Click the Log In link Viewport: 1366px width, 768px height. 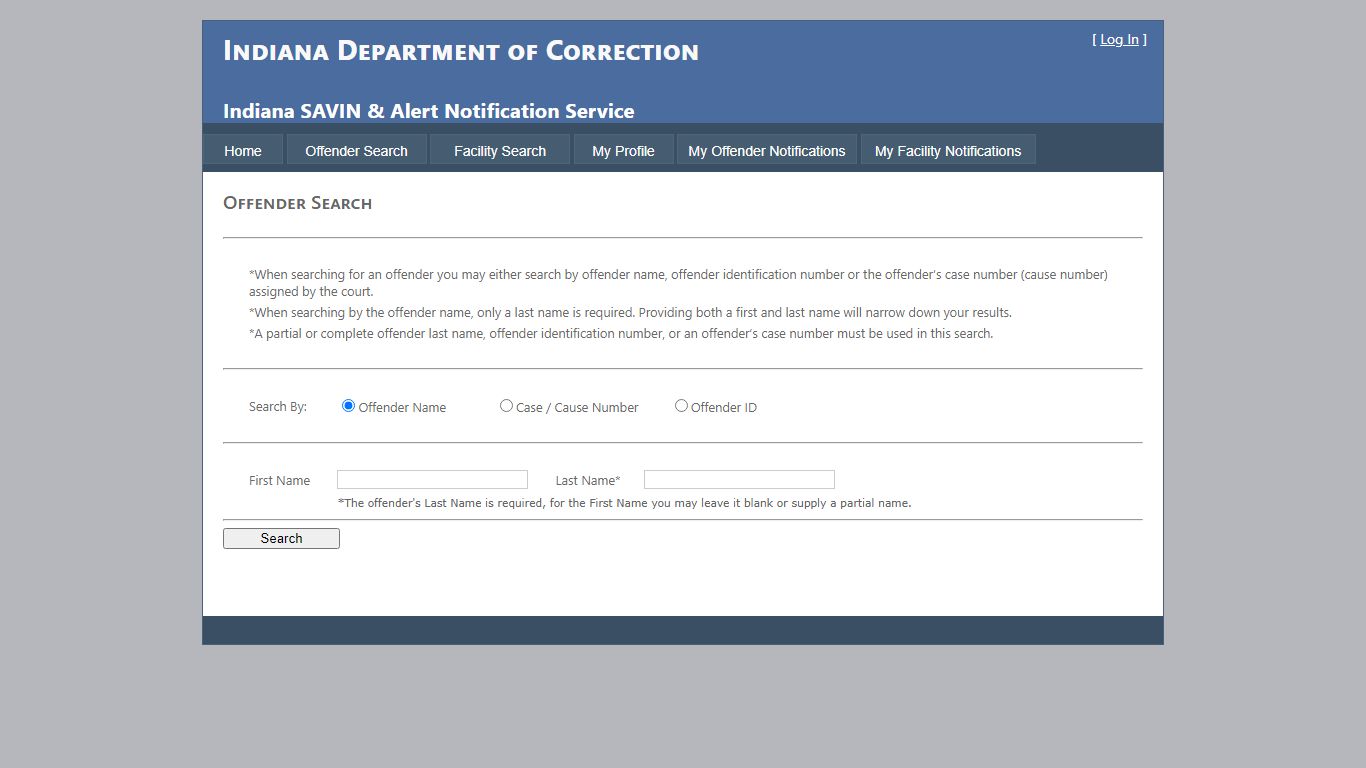pos(1119,40)
